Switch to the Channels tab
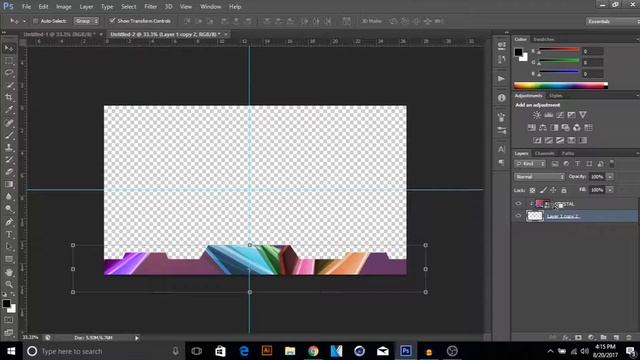 tap(544, 153)
